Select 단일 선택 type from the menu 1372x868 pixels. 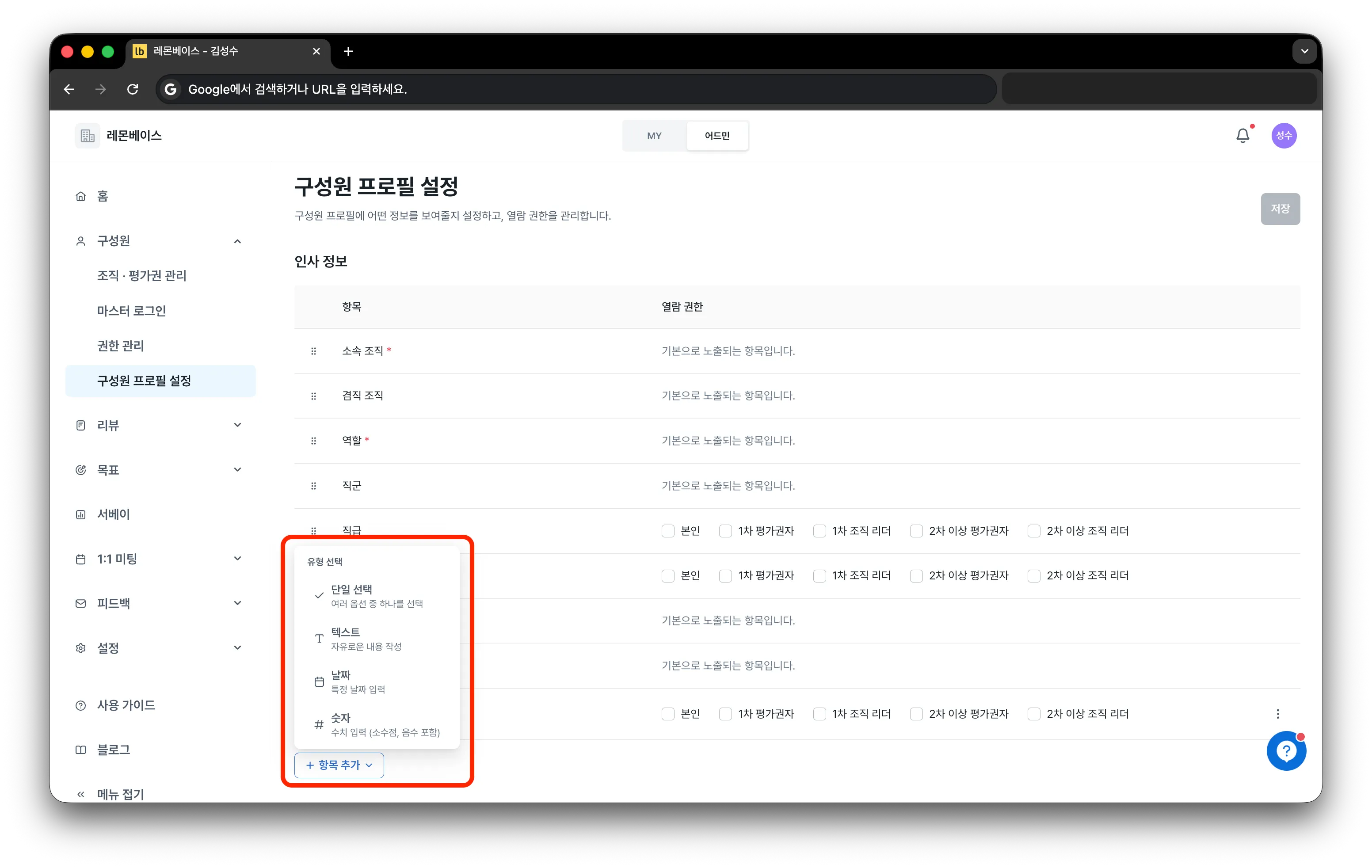coord(377,596)
